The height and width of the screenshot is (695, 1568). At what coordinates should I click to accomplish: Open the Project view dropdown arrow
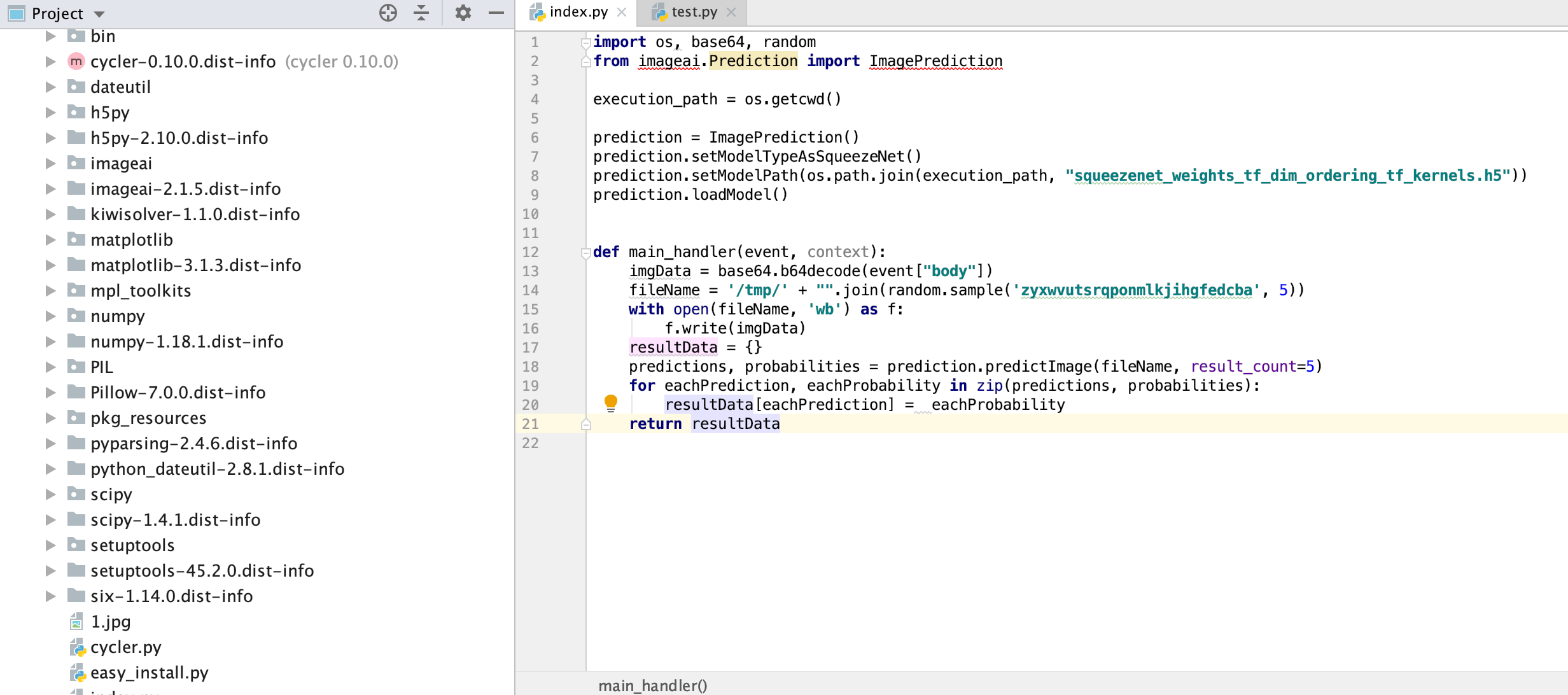(99, 14)
